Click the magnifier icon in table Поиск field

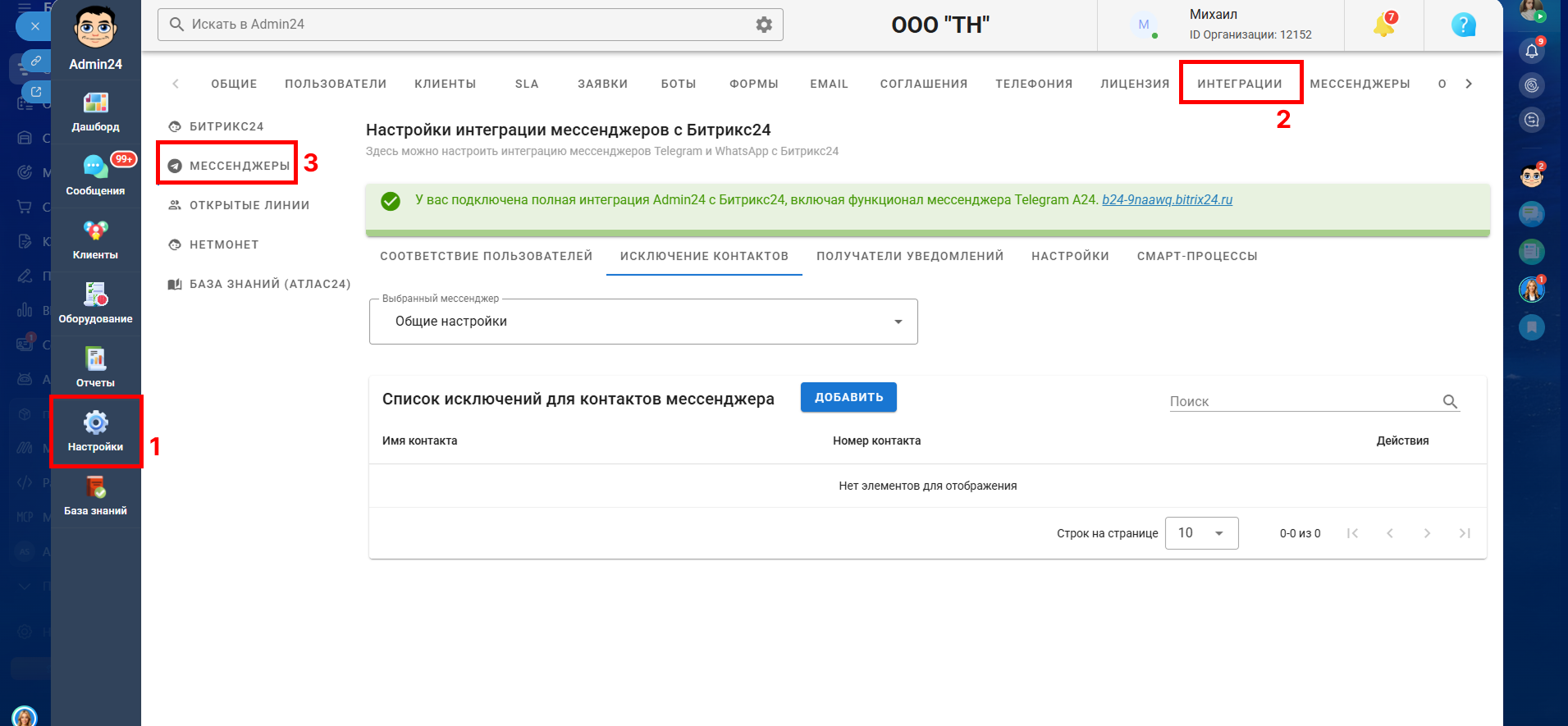1450,401
